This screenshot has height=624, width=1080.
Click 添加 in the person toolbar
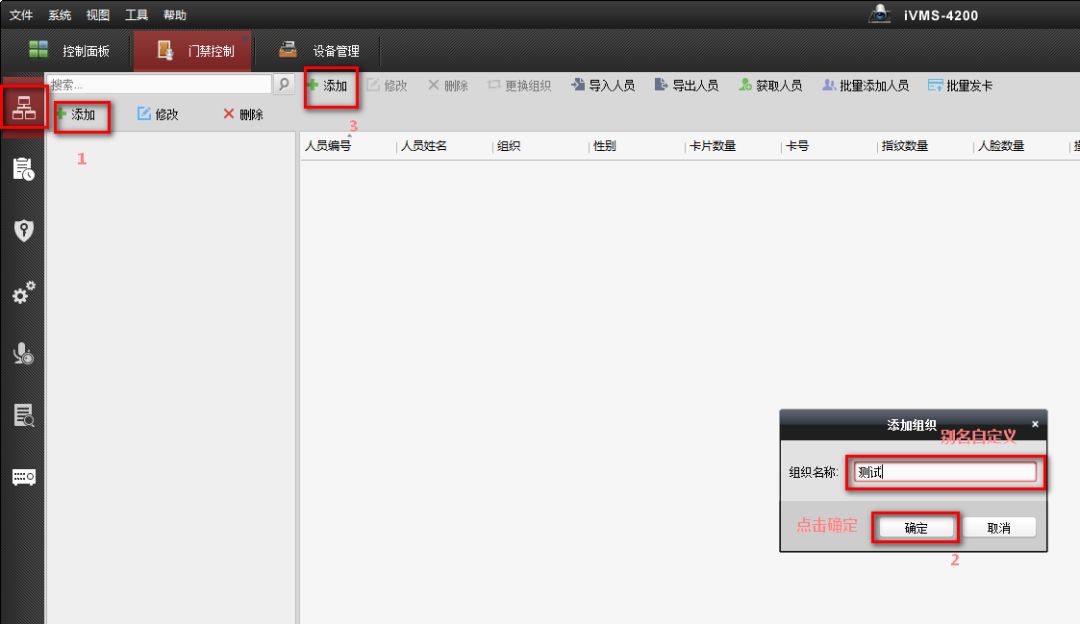(x=327, y=85)
